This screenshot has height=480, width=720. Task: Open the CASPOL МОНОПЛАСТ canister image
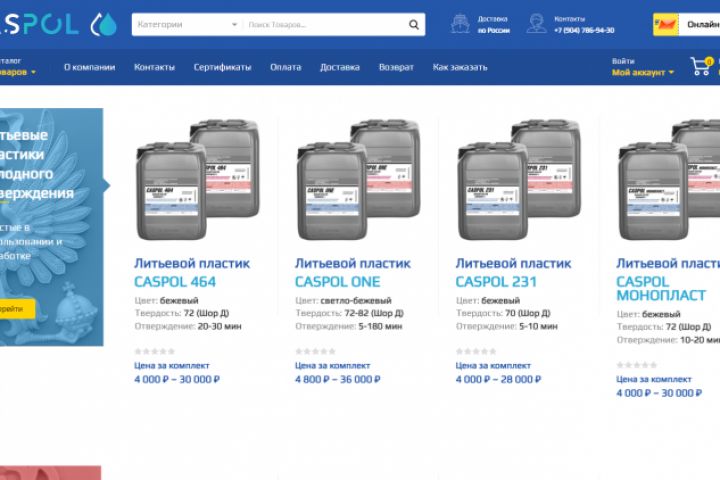(669, 179)
